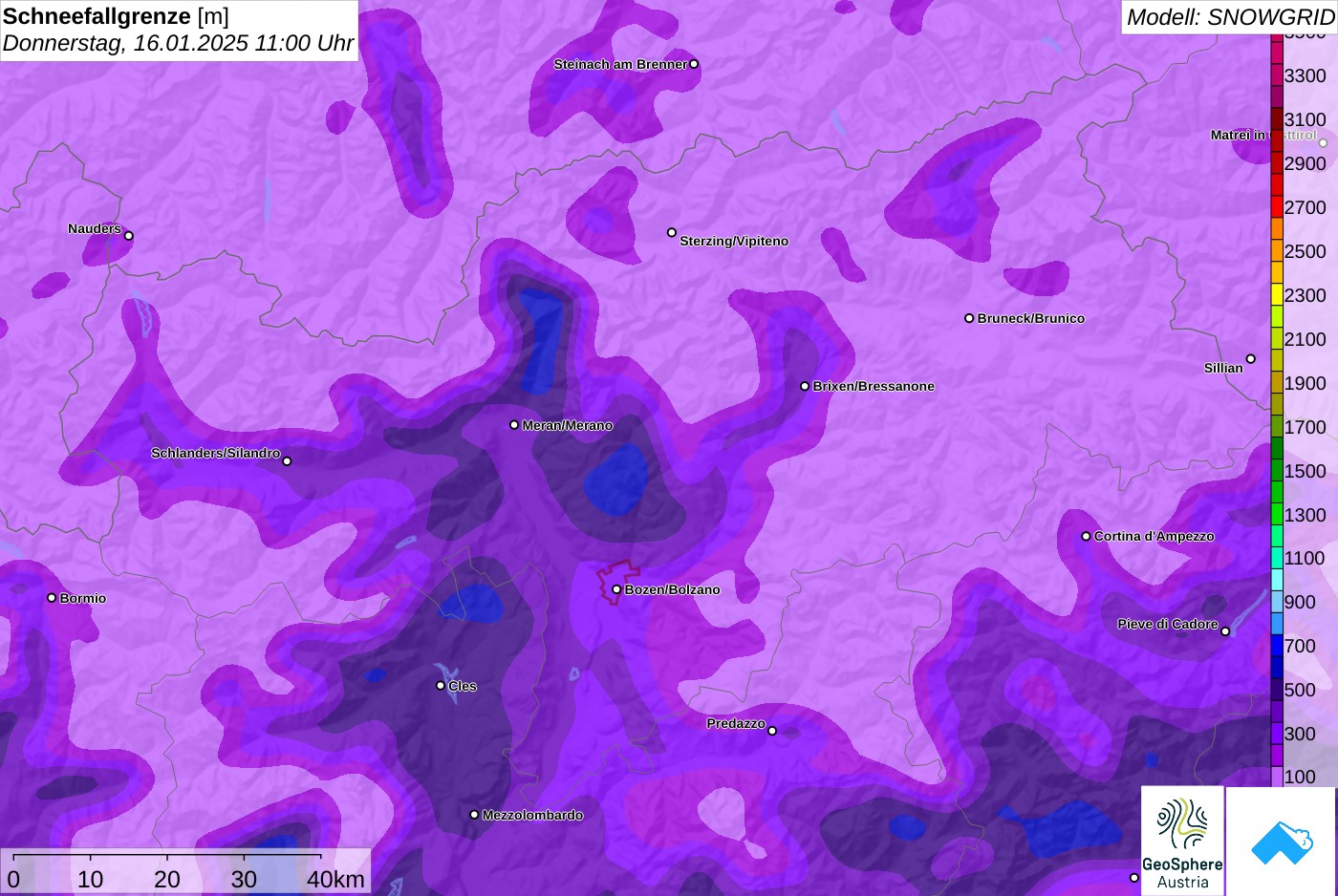Viewport: 1338px width, 896px height.
Task: Click the Bozen/Bolzano city label
Action: point(672,589)
